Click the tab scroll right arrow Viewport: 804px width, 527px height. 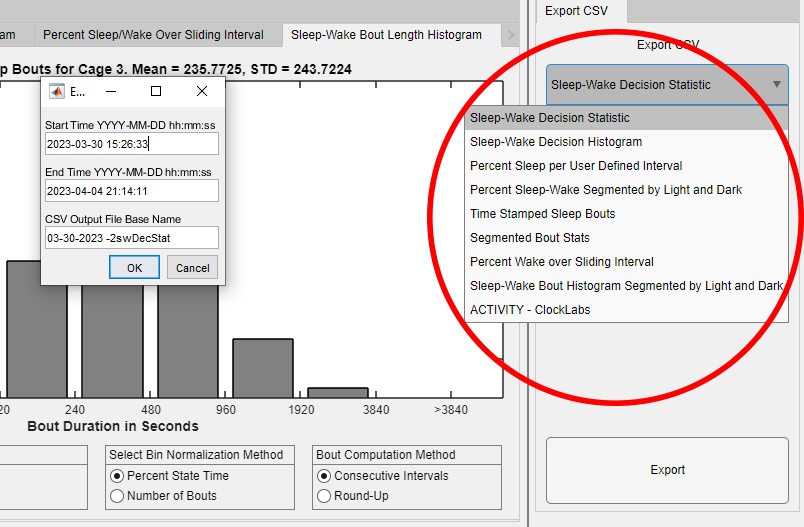[511, 35]
